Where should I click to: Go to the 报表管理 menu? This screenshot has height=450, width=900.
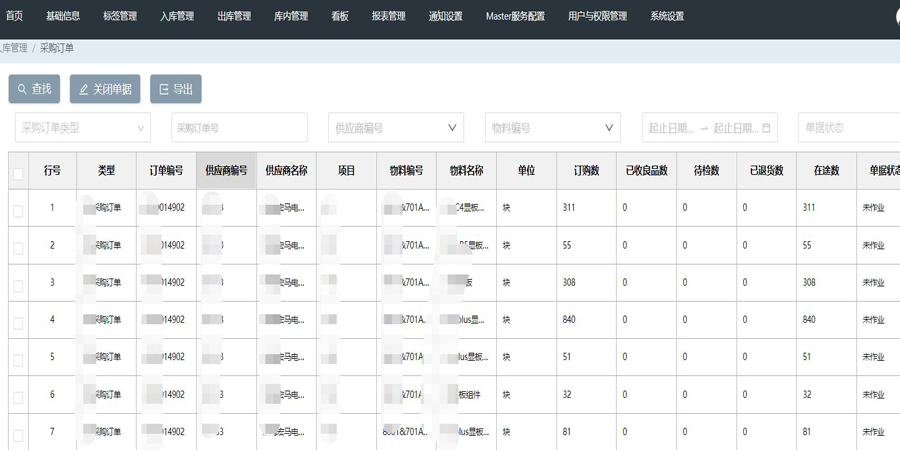pos(388,17)
